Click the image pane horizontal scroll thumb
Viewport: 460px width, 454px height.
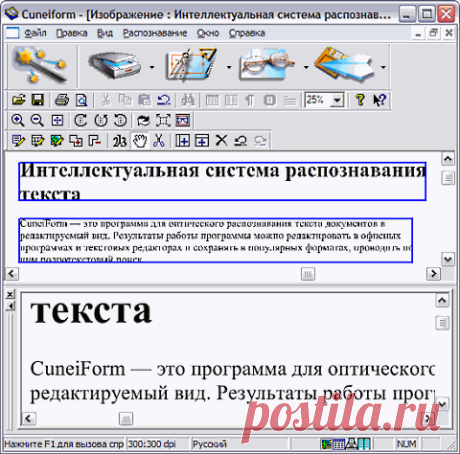click(x=308, y=274)
